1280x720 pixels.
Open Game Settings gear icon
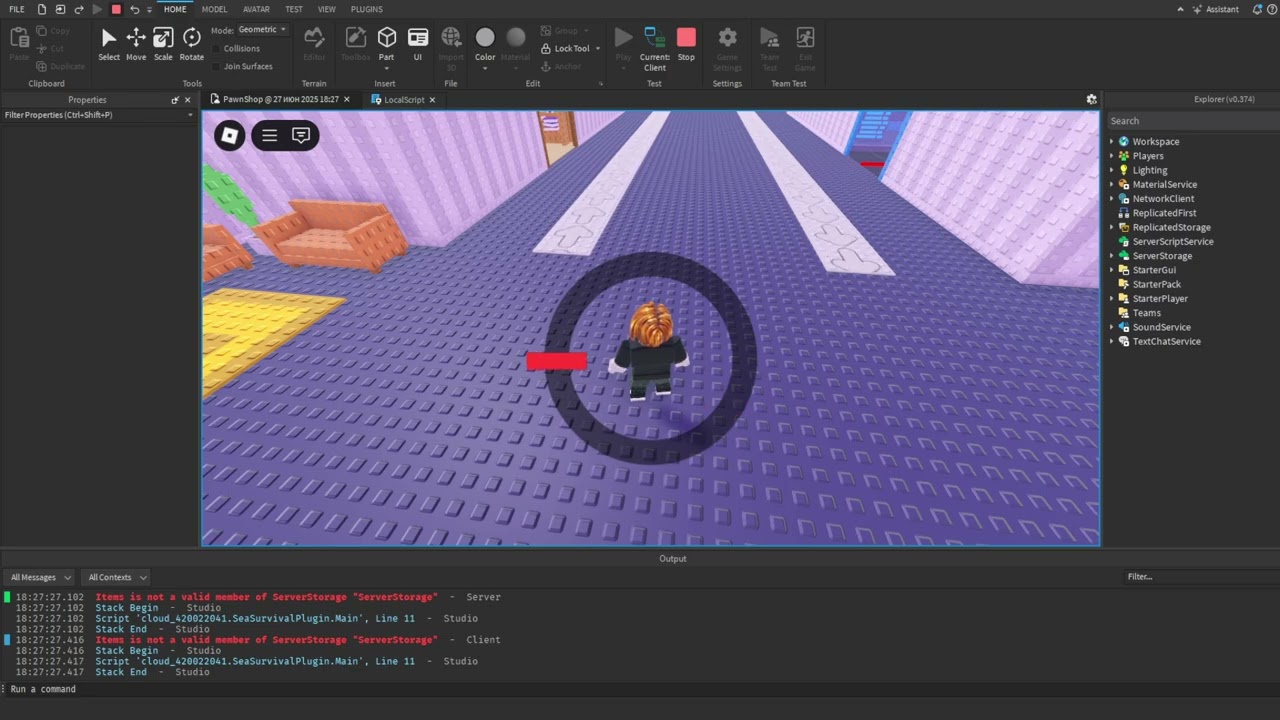(x=727, y=38)
